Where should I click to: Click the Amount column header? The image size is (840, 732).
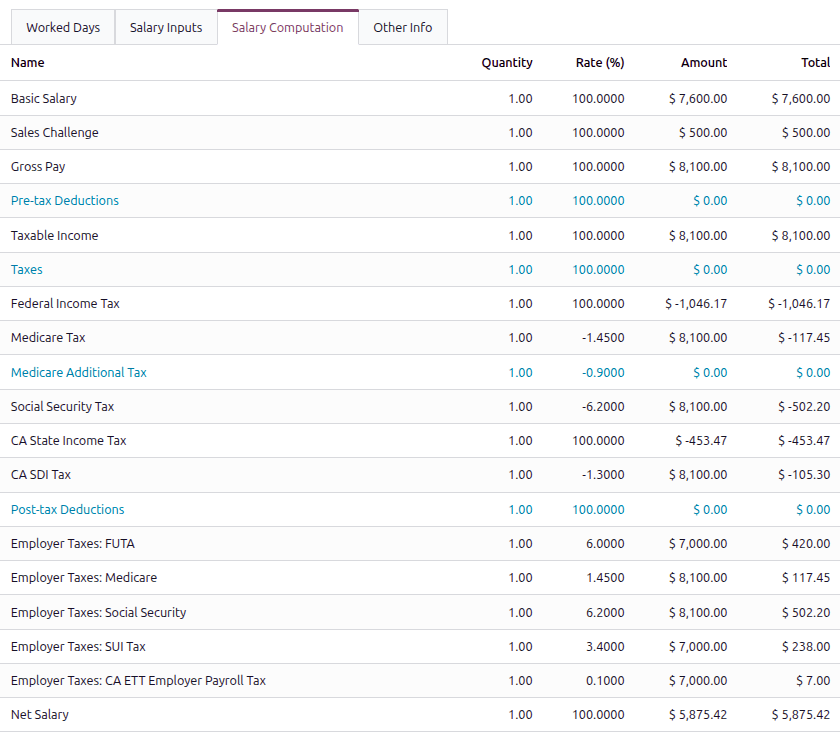click(704, 63)
